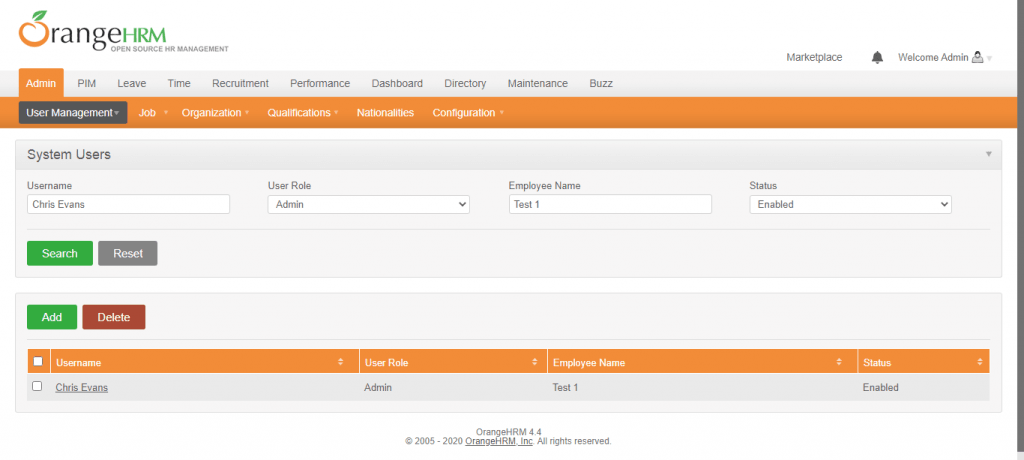Open the notifications bell icon
1024x460 pixels.
[x=877, y=58]
